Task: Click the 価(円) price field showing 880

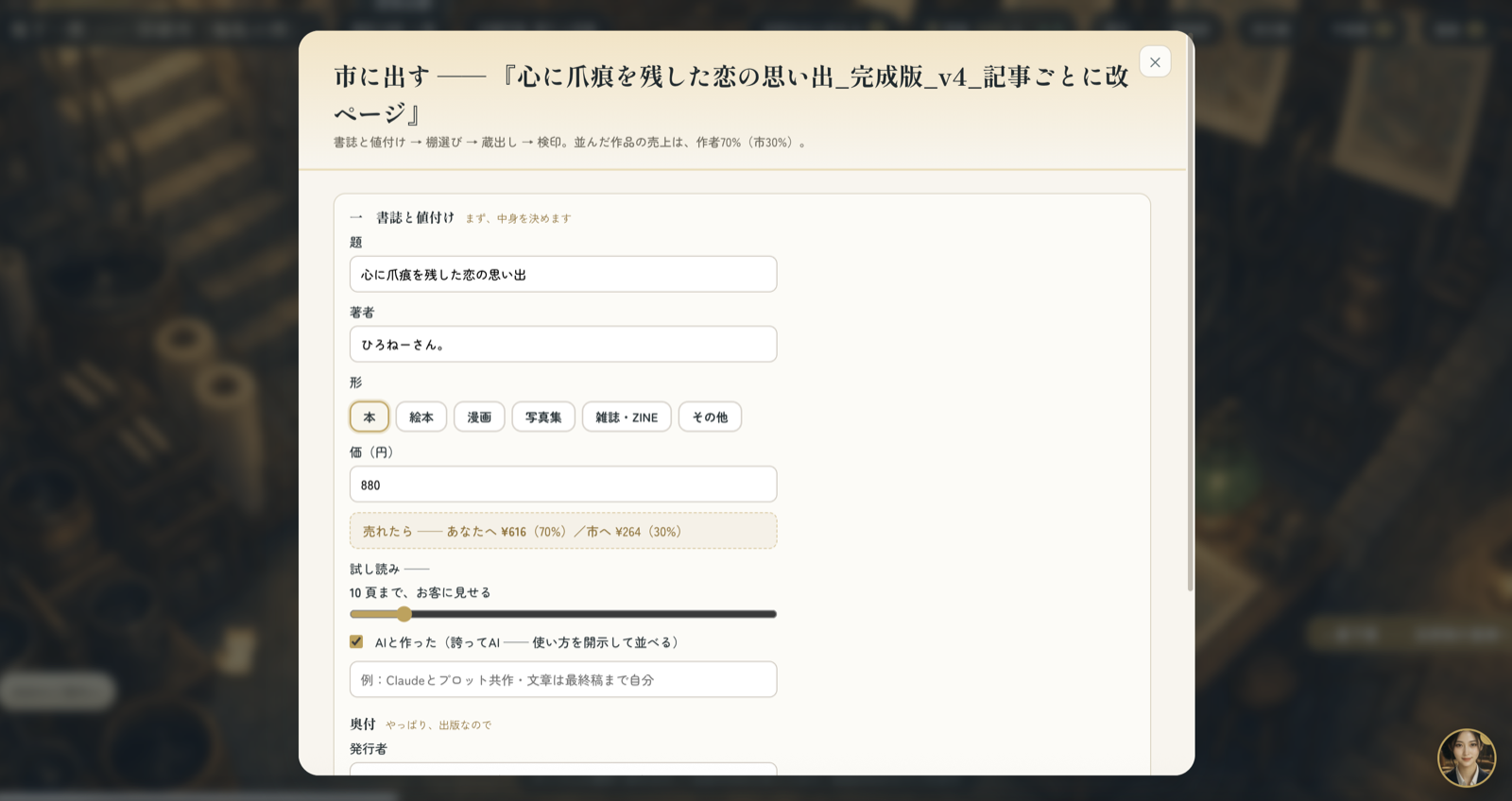Action: click(x=563, y=485)
